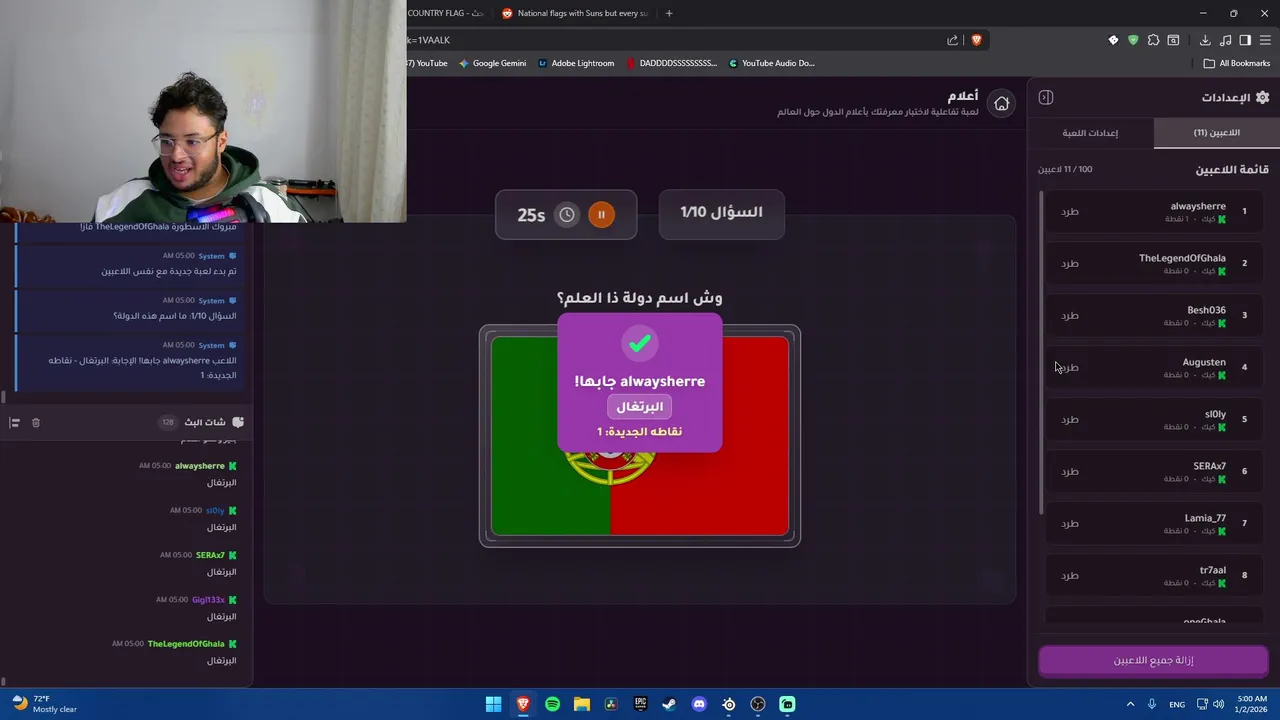Click the clock icon beside 25s
The image size is (1280, 720).
[x=567, y=214]
